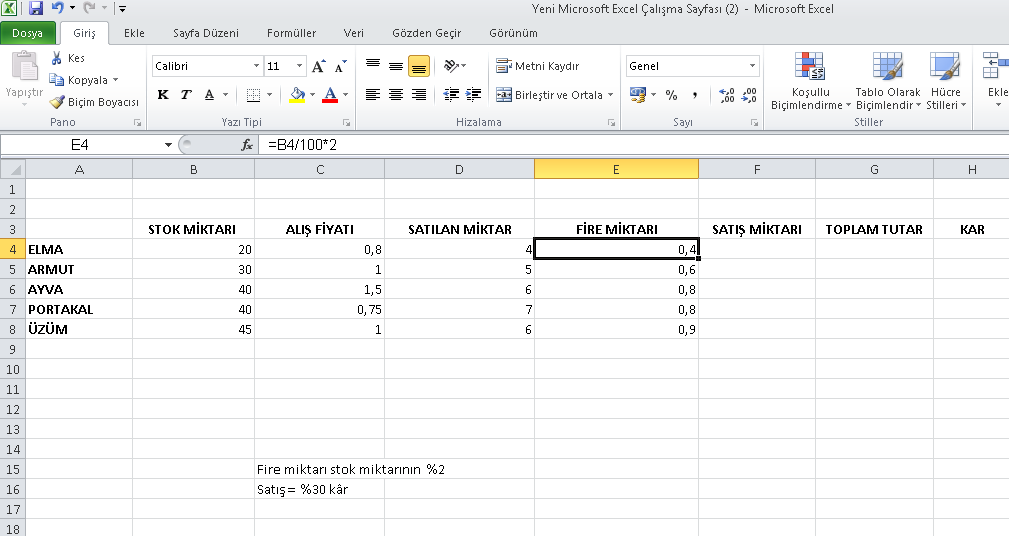Click the TOPLAM TUTAR header cell
Image resolution: width=1009 pixels, height=536 pixels.
click(x=874, y=229)
